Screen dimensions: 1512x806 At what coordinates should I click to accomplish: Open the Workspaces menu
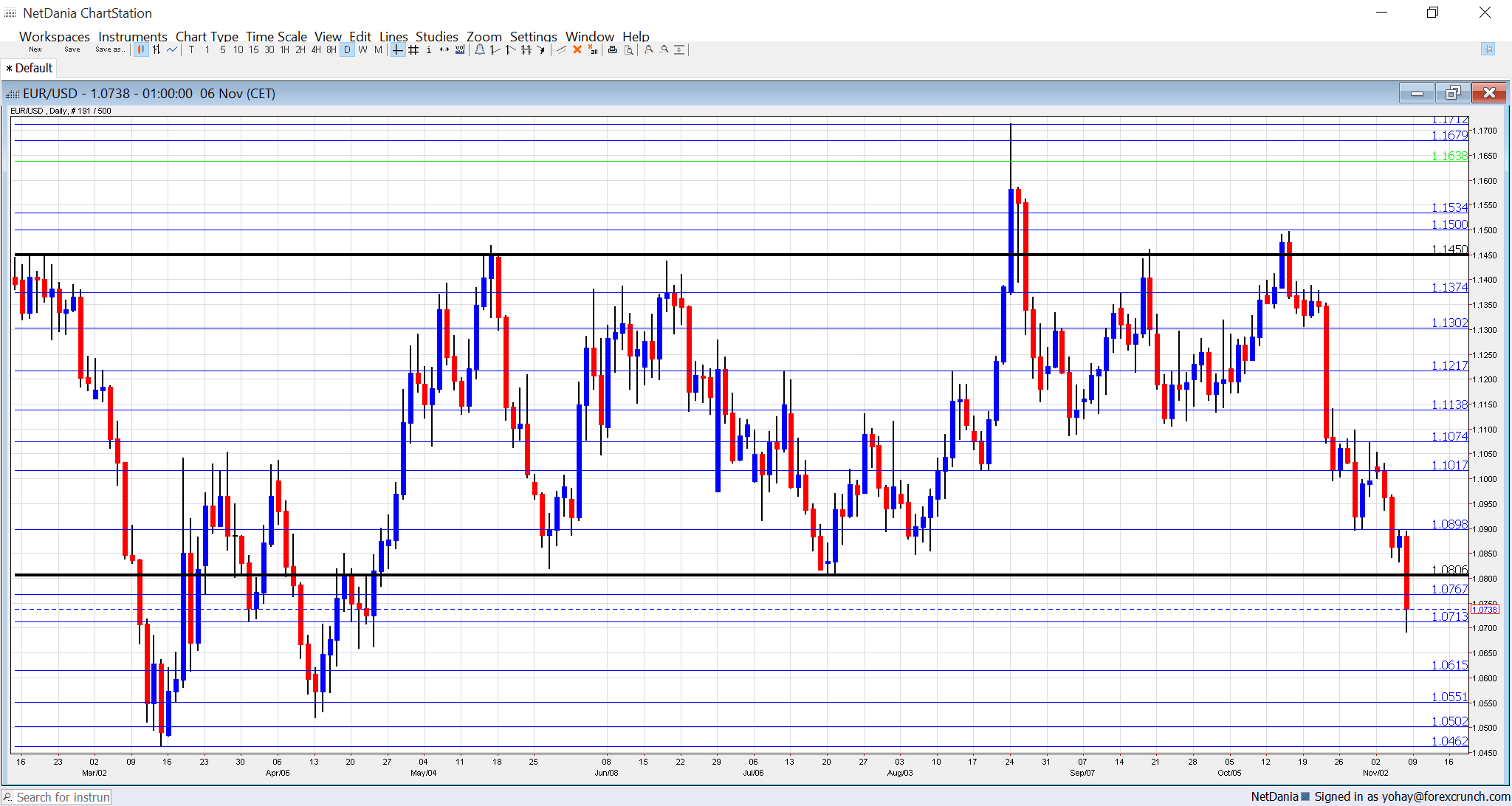(55, 36)
